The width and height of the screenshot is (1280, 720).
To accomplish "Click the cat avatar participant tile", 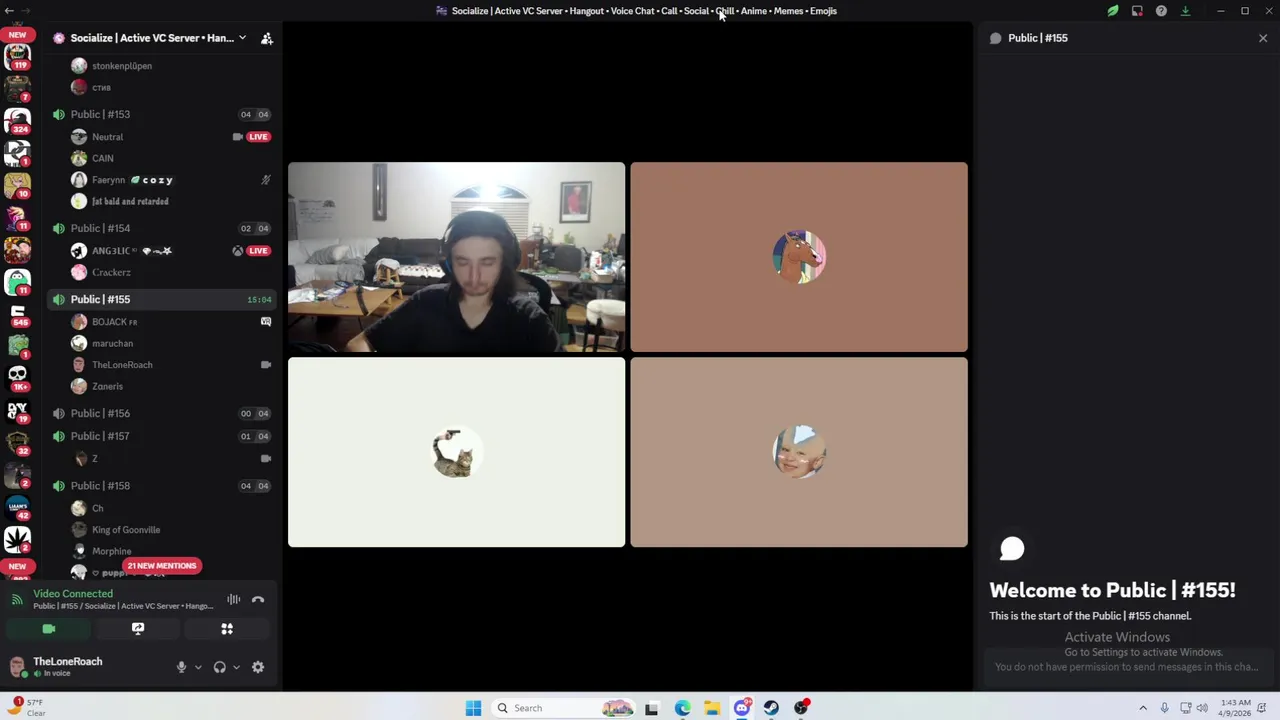I will point(457,452).
